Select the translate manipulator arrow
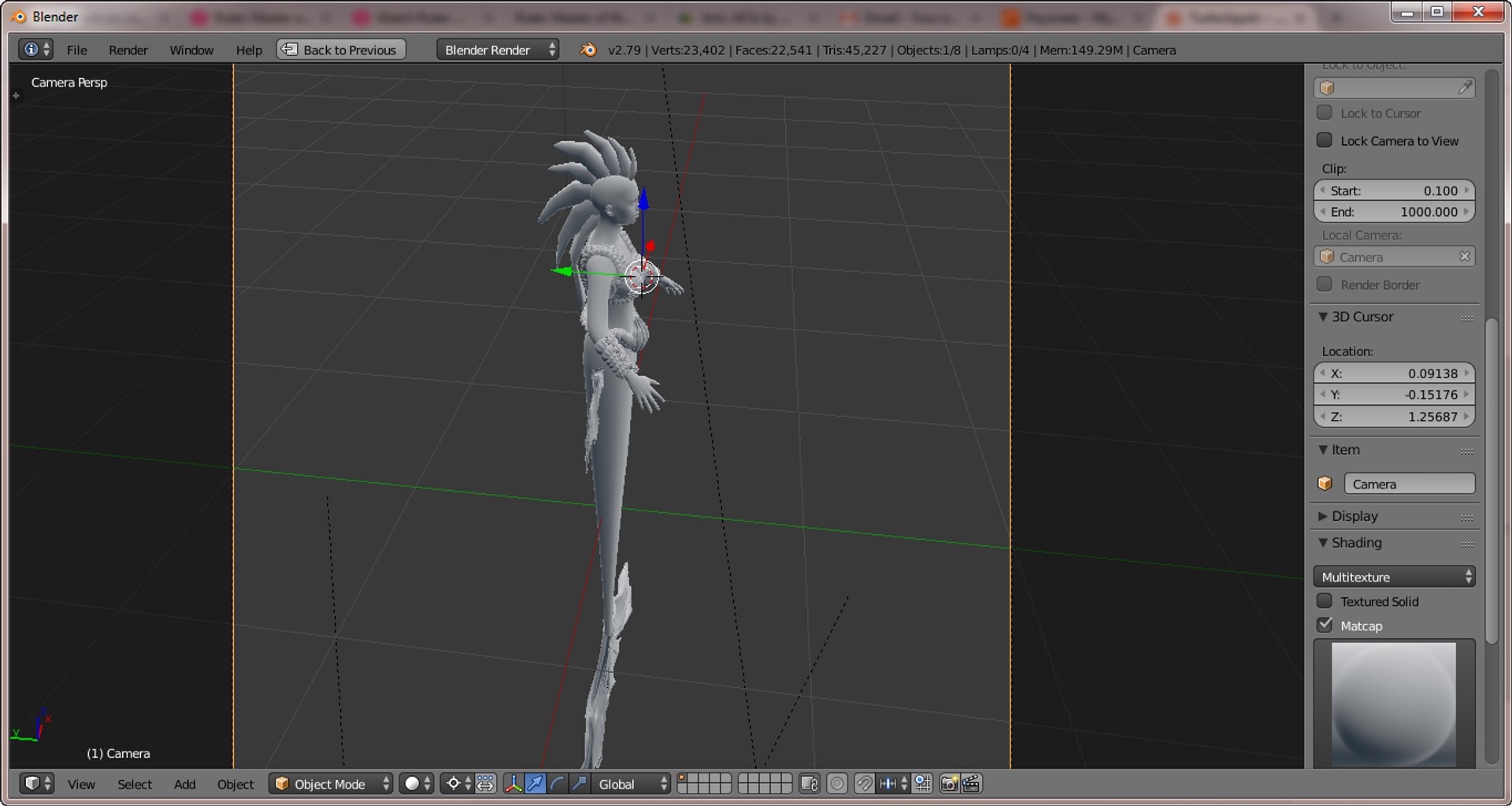Screen dimensions: 1512x806 coord(535,784)
